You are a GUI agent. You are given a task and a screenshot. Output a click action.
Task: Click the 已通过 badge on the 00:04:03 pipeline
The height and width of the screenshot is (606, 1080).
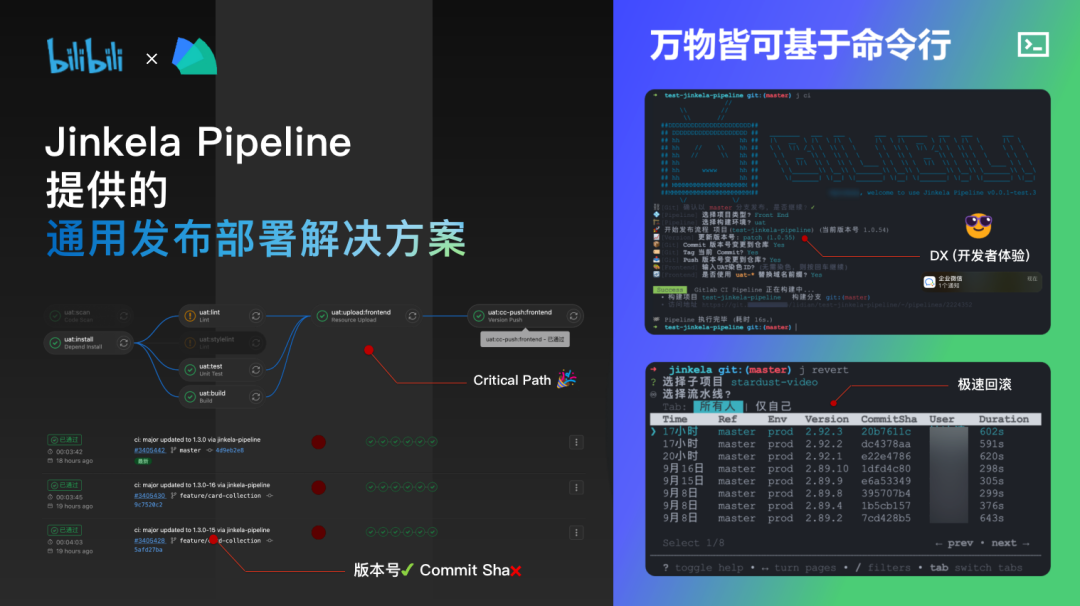(x=65, y=530)
